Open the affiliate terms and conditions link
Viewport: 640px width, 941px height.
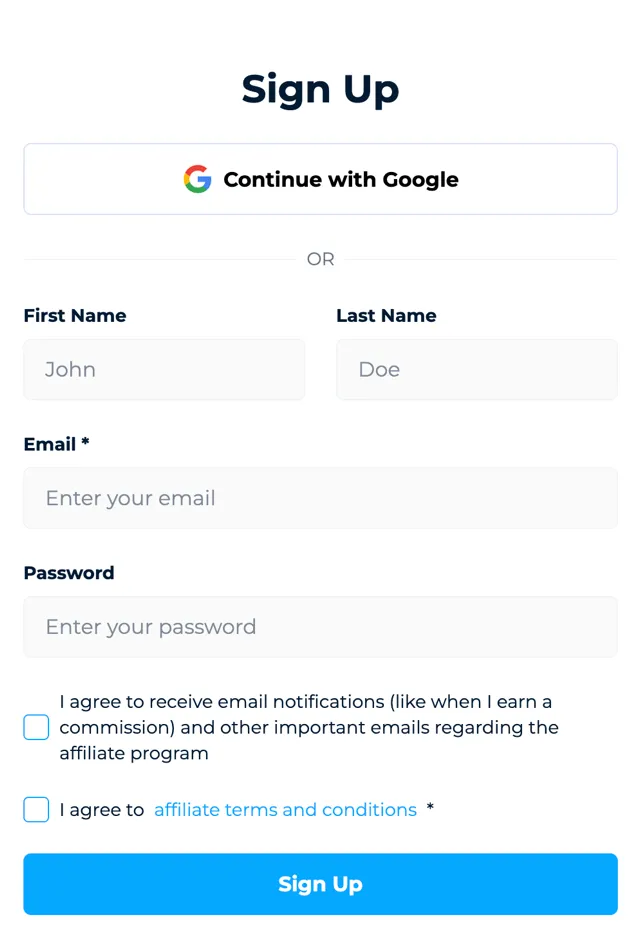pyautogui.click(x=285, y=810)
